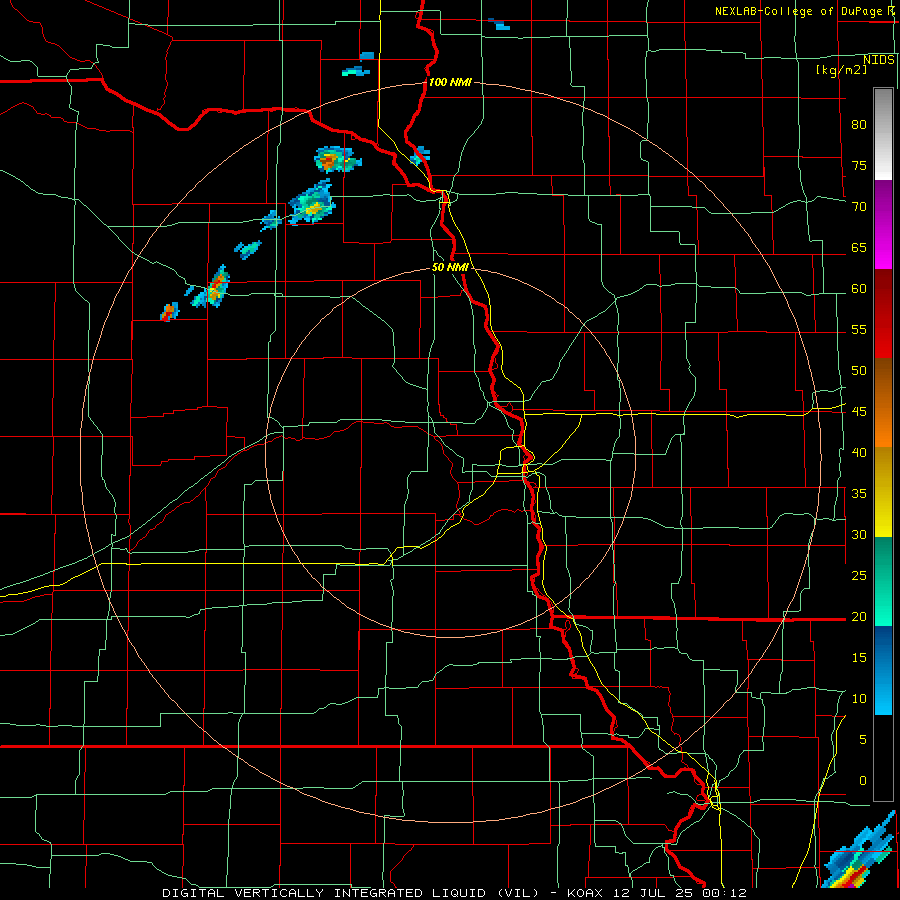
Task: Select the green legend segment near 25
Action: 883,581
